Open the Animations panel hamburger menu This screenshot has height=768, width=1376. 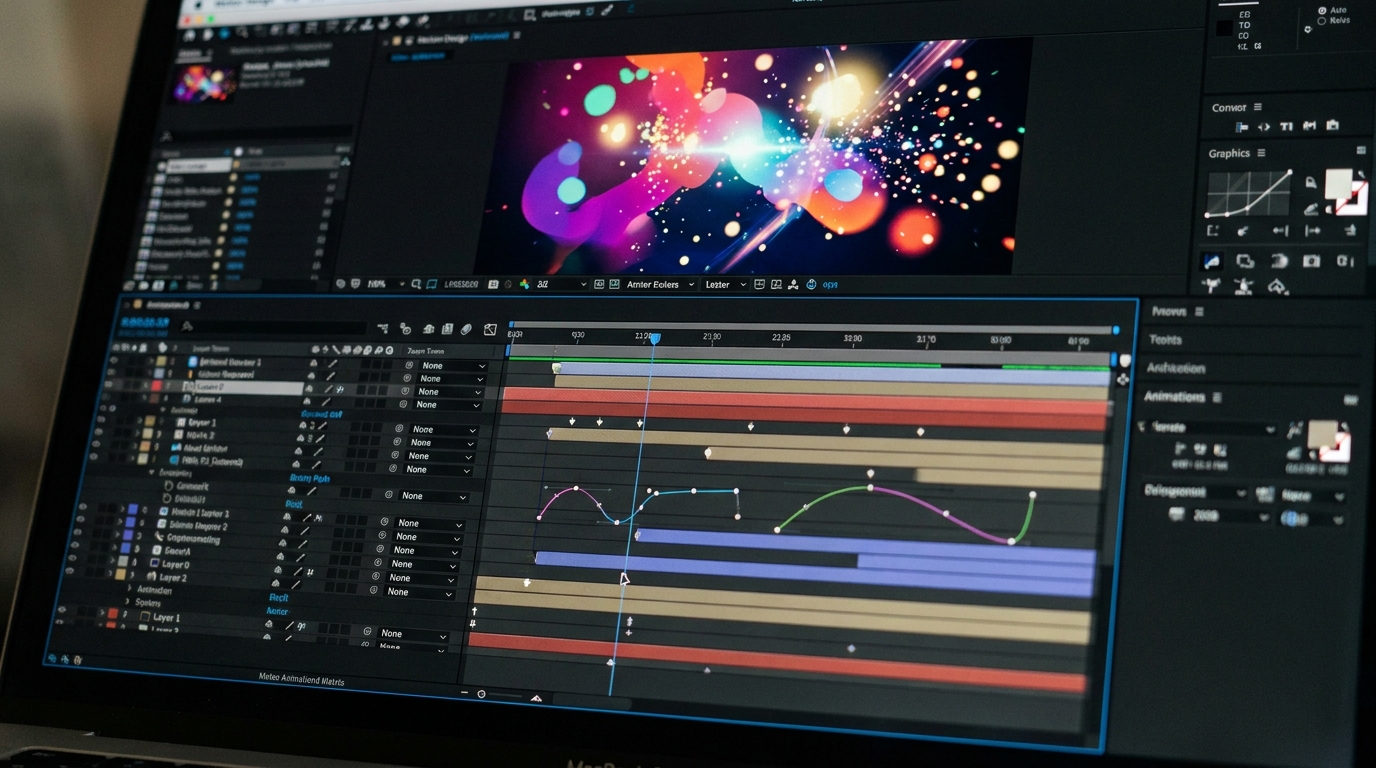click(1217, 397)
